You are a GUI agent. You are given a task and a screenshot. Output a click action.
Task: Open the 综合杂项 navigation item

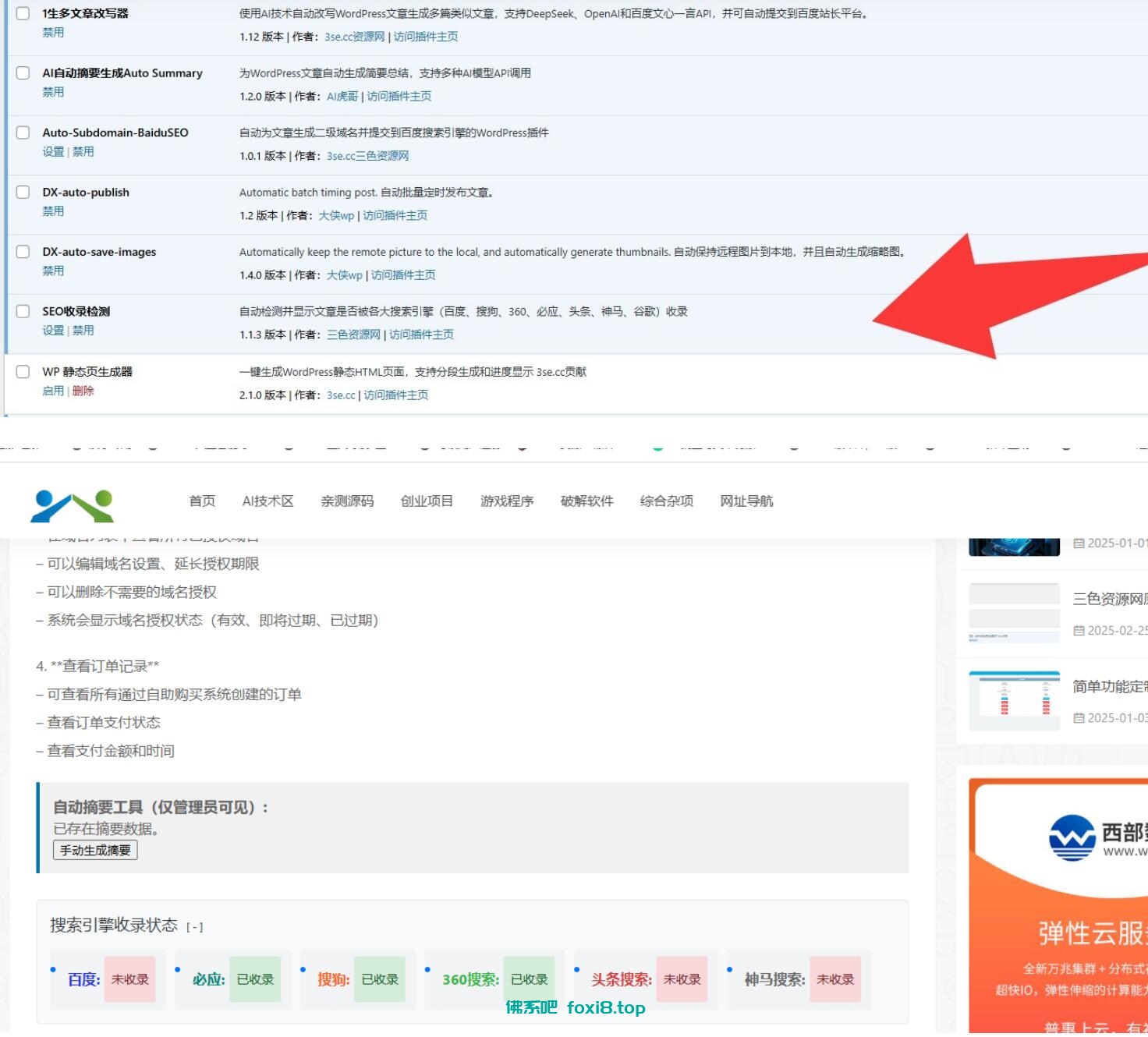667,501
